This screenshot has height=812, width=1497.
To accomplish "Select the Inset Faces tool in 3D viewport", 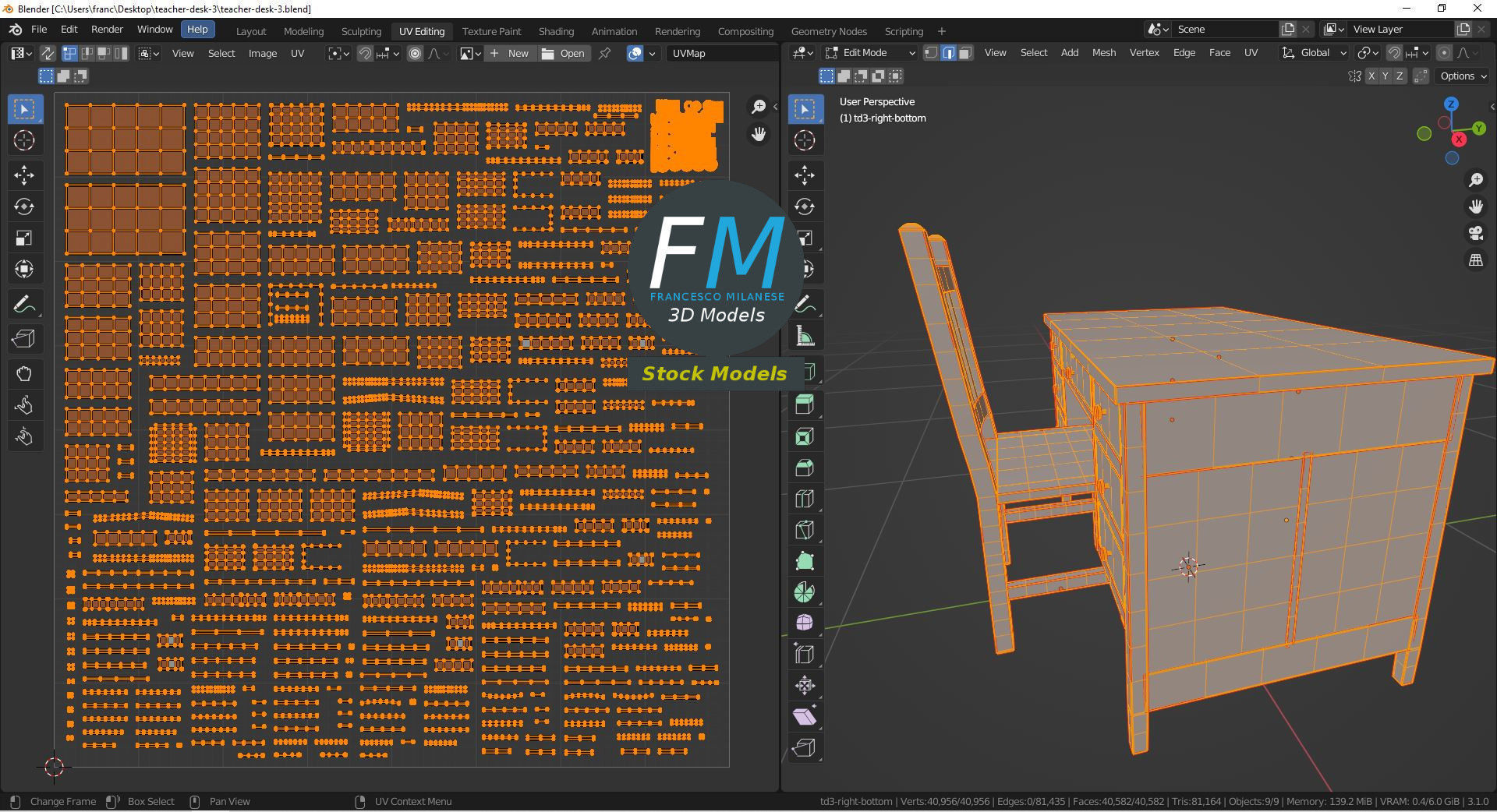I will point(805,436).
